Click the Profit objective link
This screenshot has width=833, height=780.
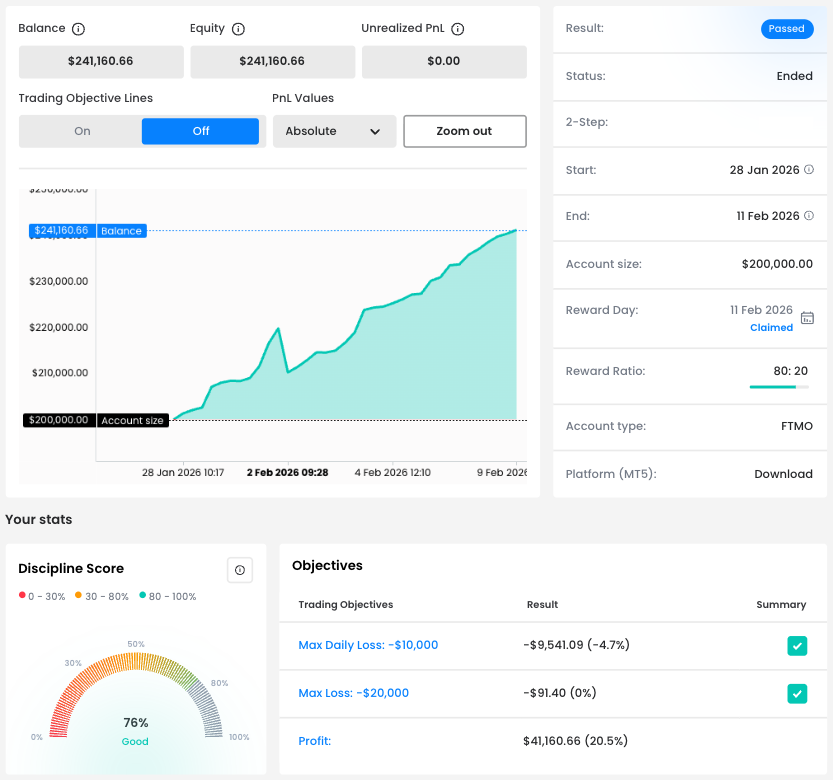pos(314,741)
